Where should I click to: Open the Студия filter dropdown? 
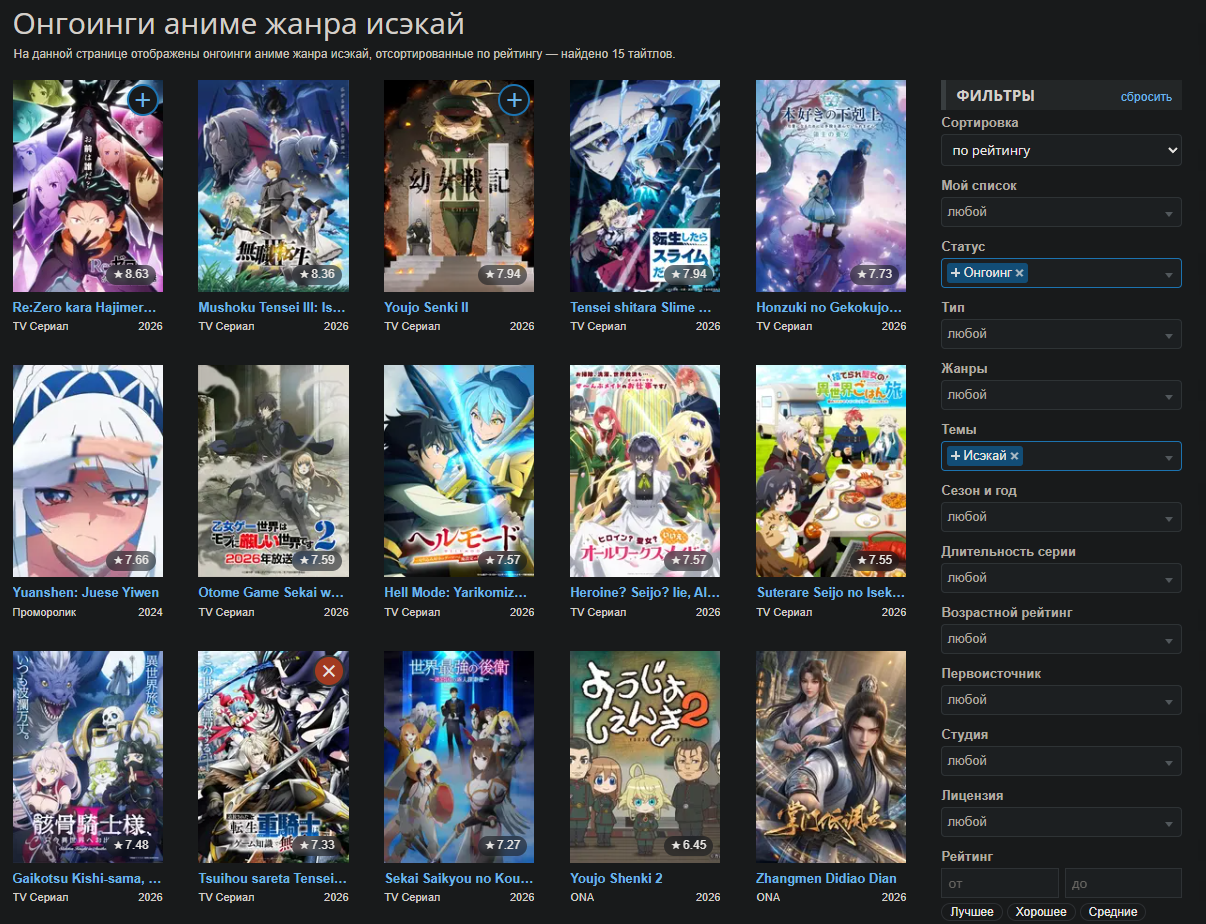1061,761
